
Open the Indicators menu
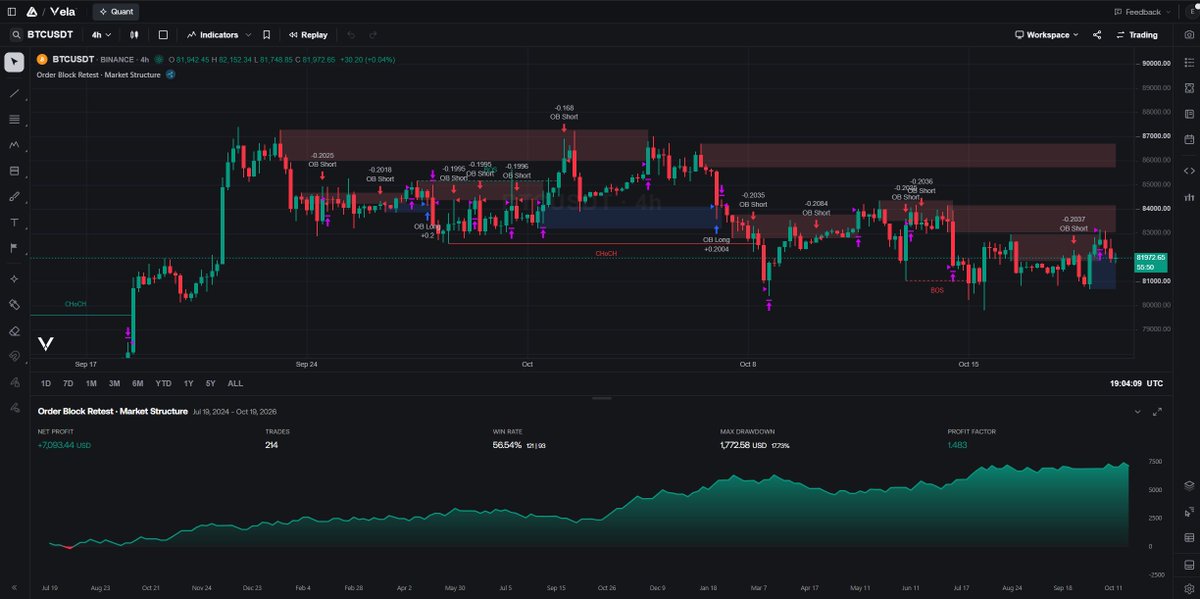coord(212,34)
